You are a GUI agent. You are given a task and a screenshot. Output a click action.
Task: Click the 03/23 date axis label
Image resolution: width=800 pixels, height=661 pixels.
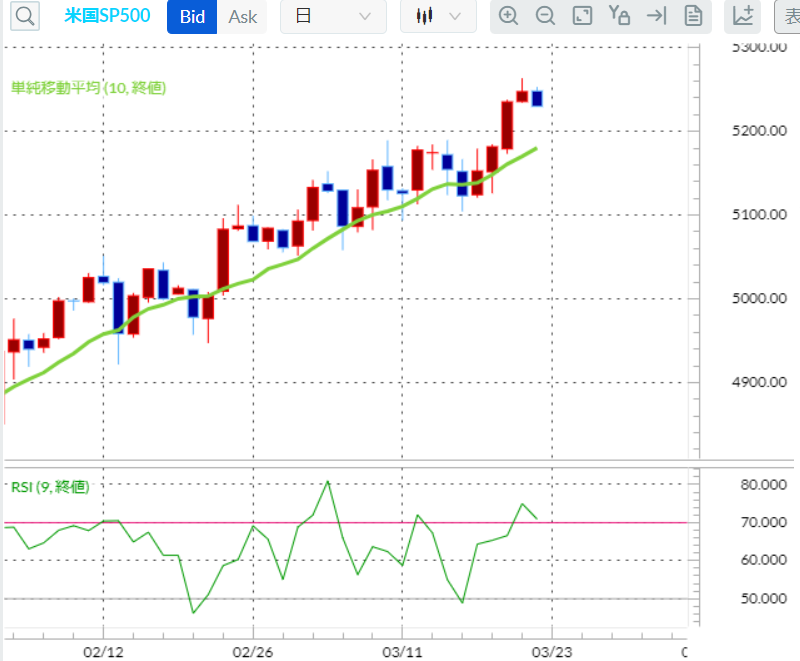553,652
